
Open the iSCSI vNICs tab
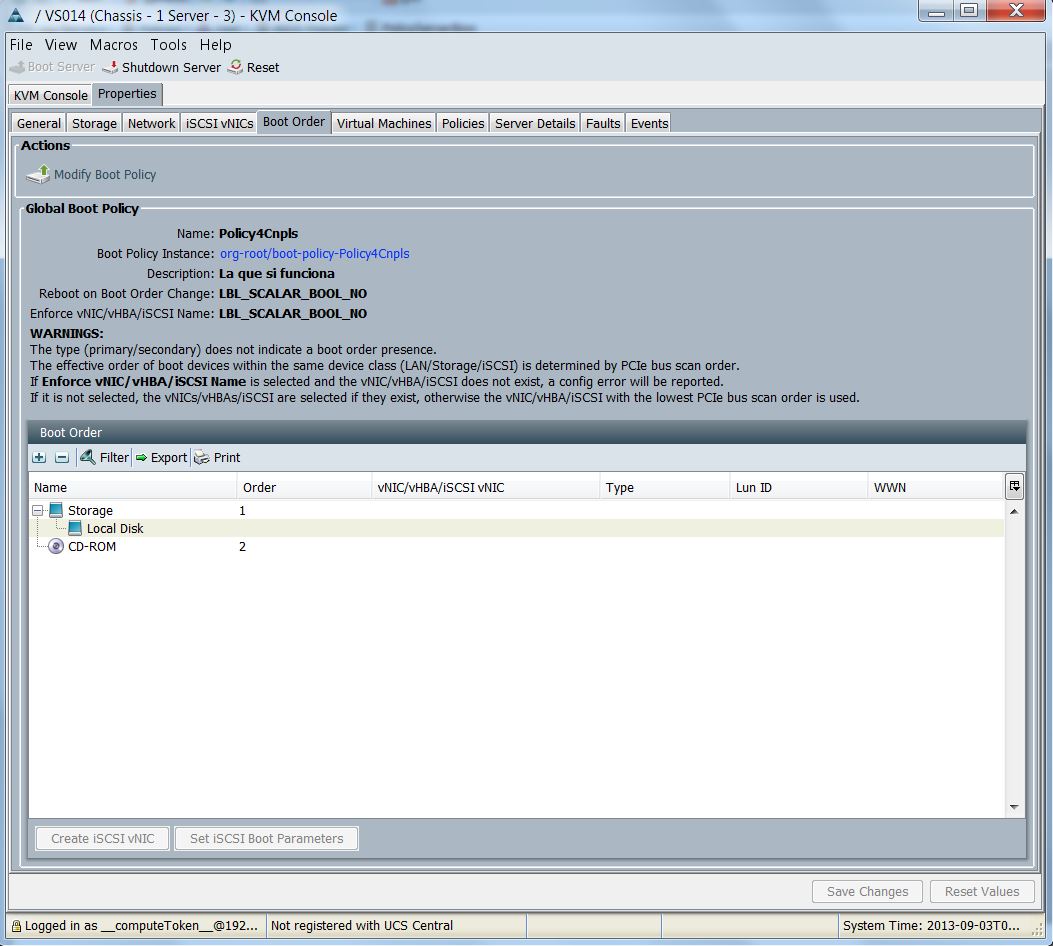pos(219,124)
